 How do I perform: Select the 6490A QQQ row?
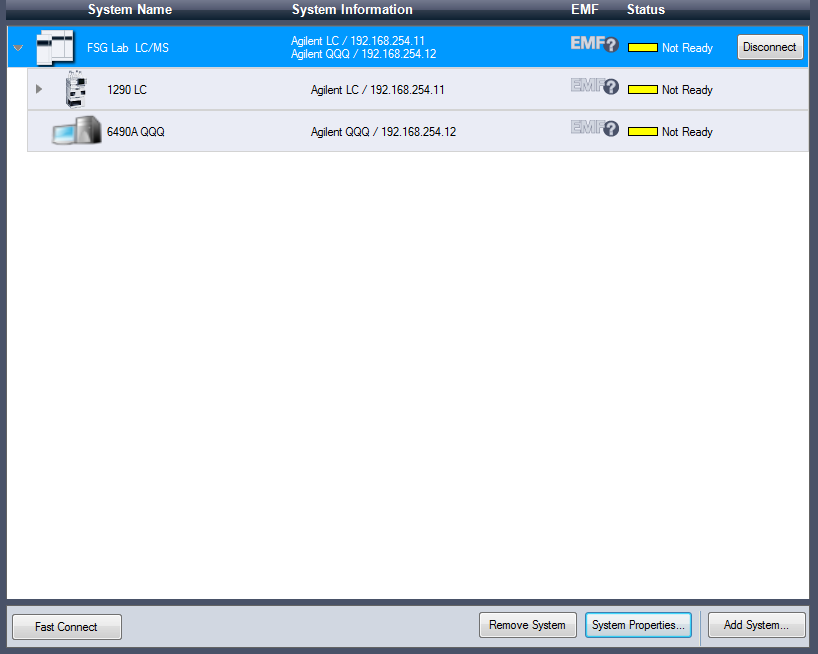click(x=136, y=132)
